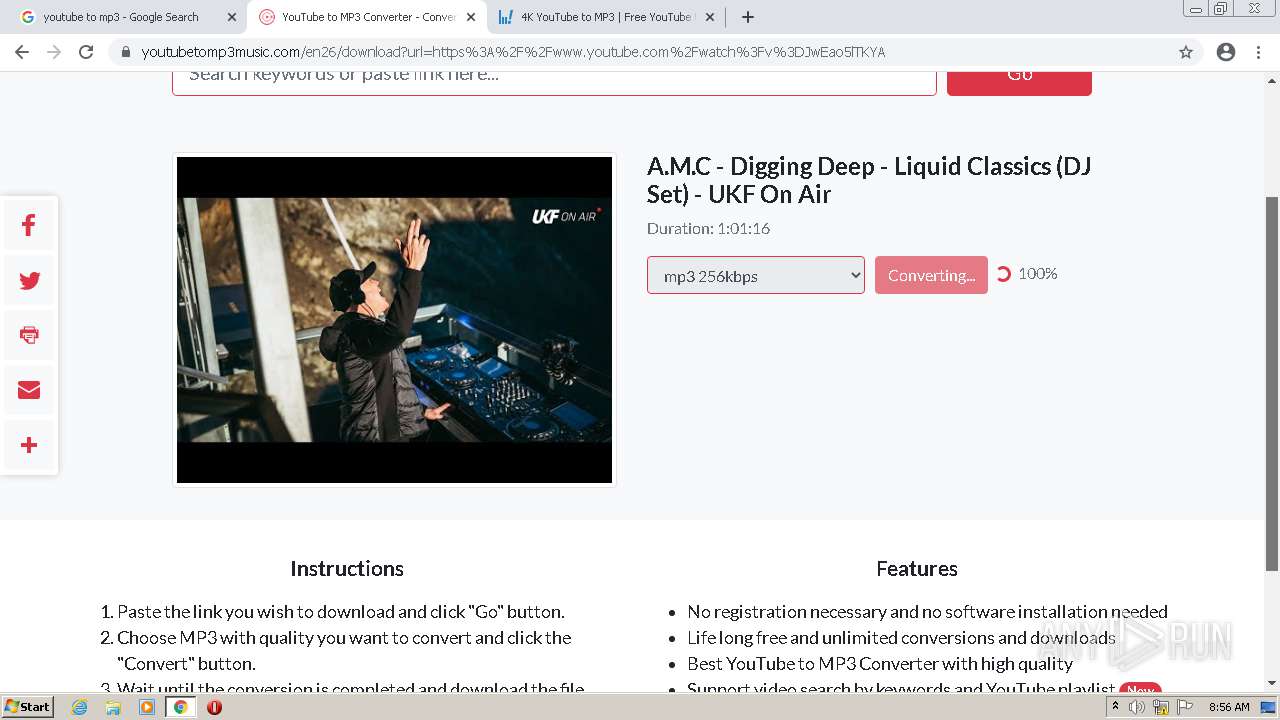
Task: Click the browser forward arrow
Action: click(54, 52)
